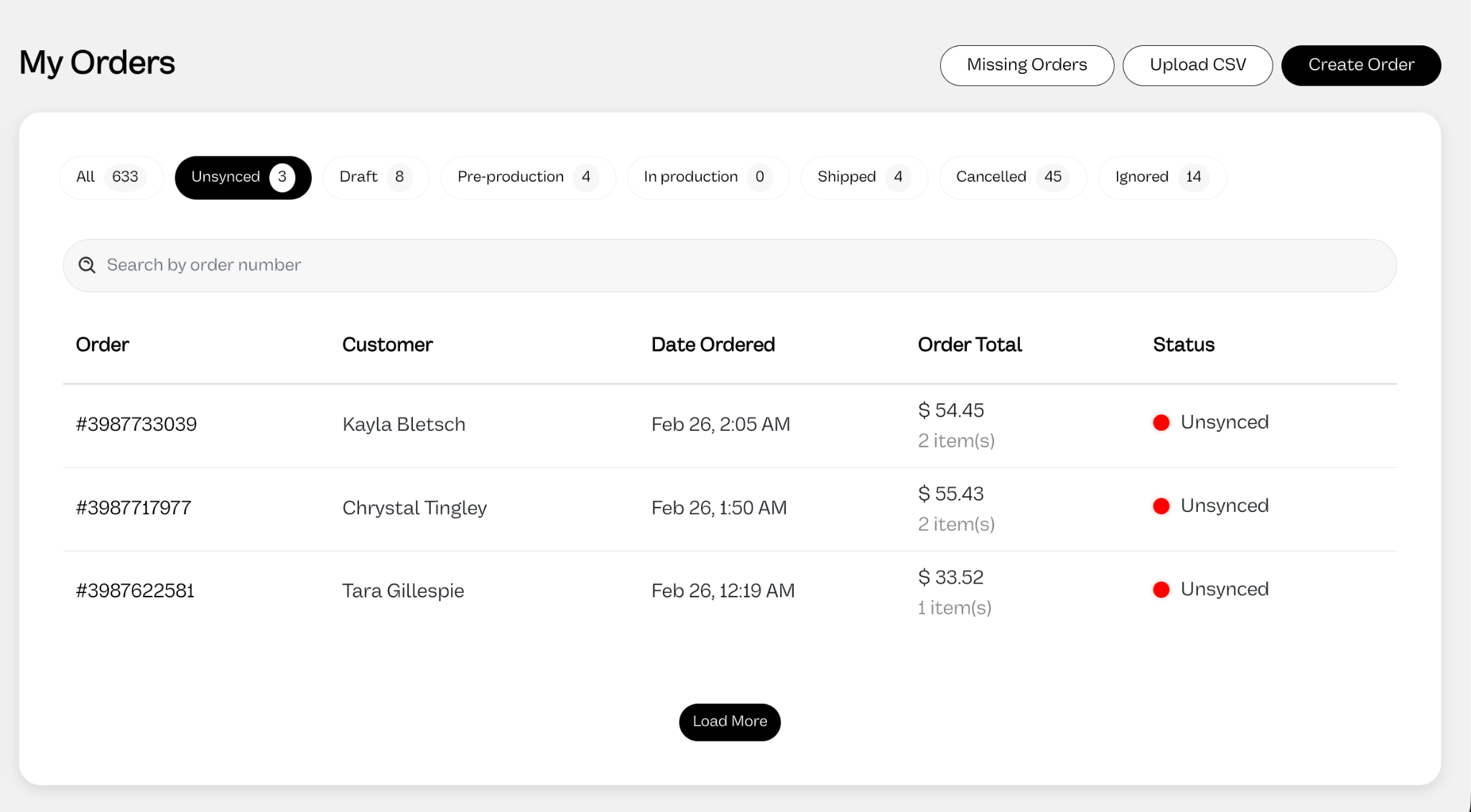
Task: Show Draft orders
Action: pos(376,177)
